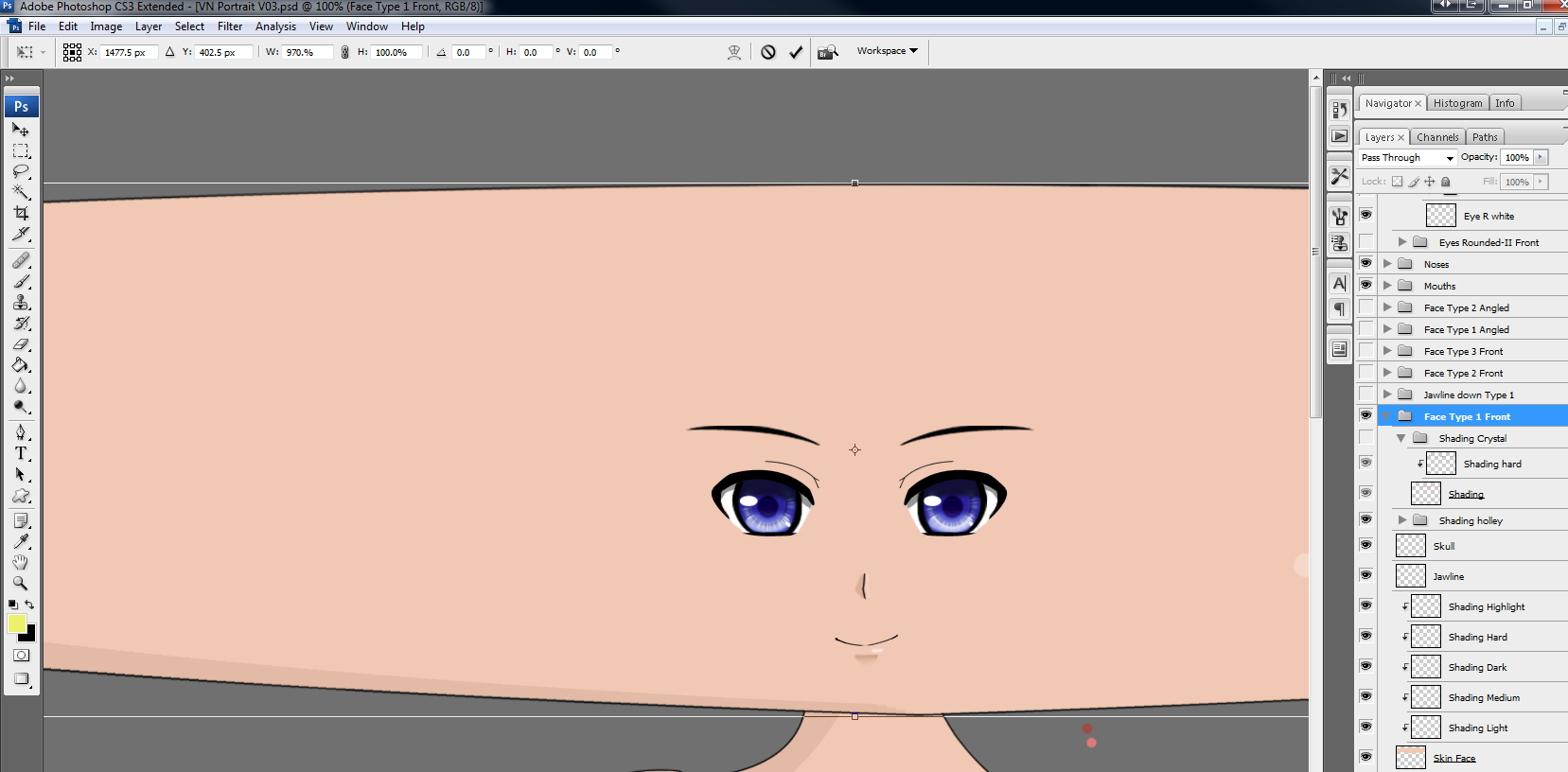Cancel the transform with the cancel icon
1568x772 pixels.
(768, 52)
